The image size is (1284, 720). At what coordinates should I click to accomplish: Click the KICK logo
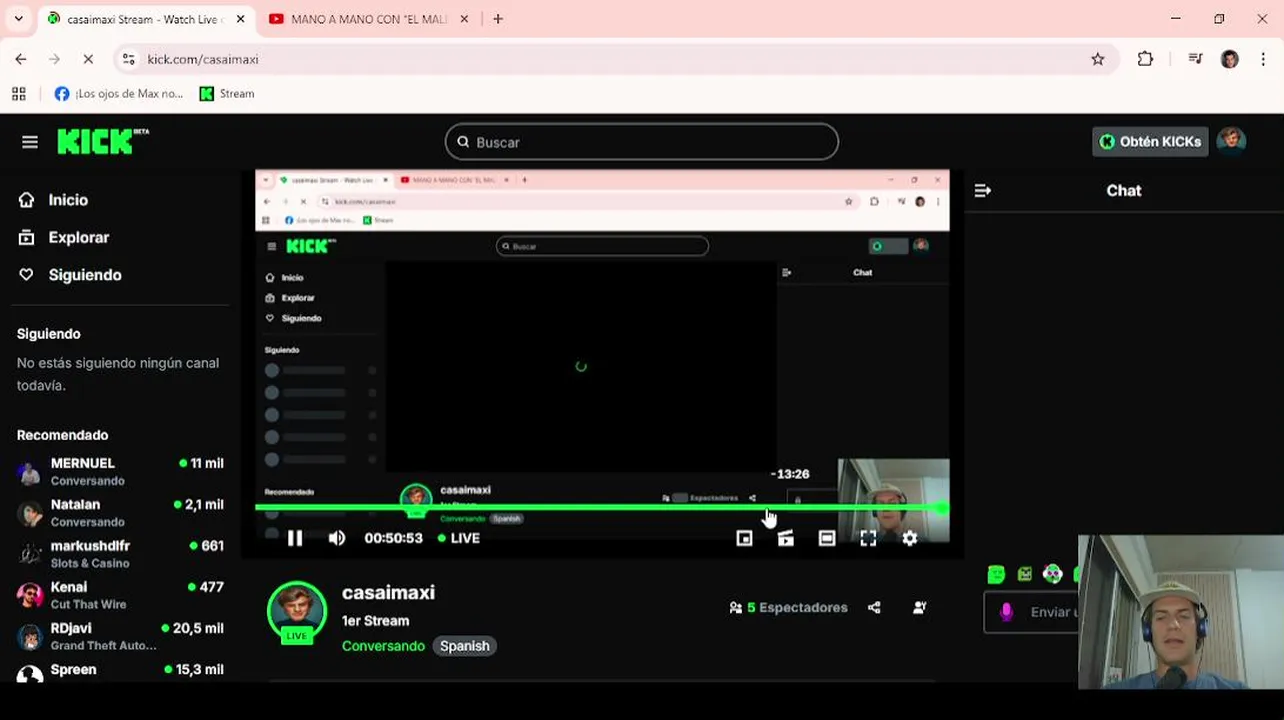click(x=102, y=142)
